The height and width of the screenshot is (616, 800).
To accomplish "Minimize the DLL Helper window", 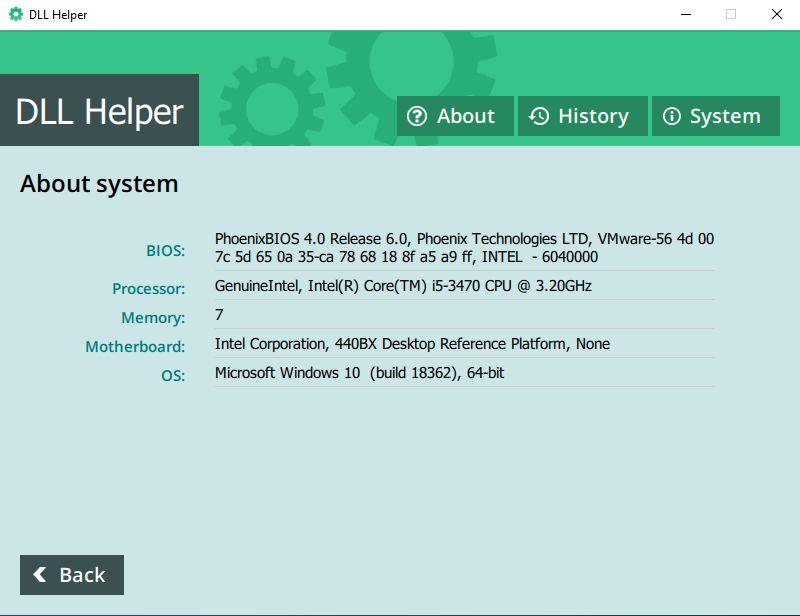I will pos(686,14).
